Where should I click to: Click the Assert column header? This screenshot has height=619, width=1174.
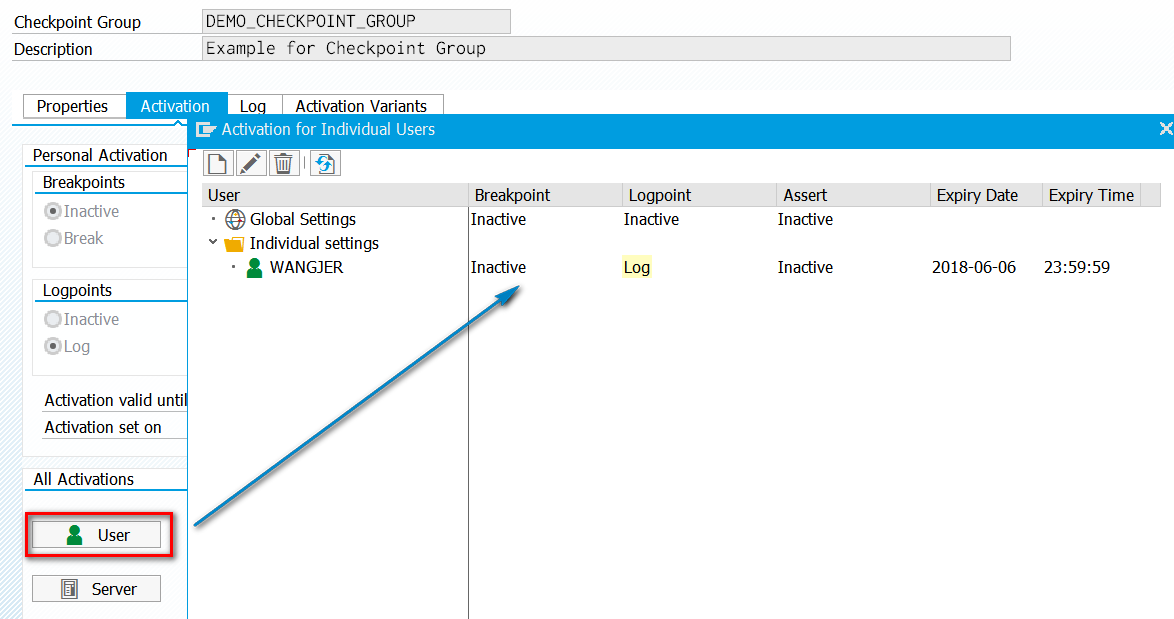pos(854,195)
